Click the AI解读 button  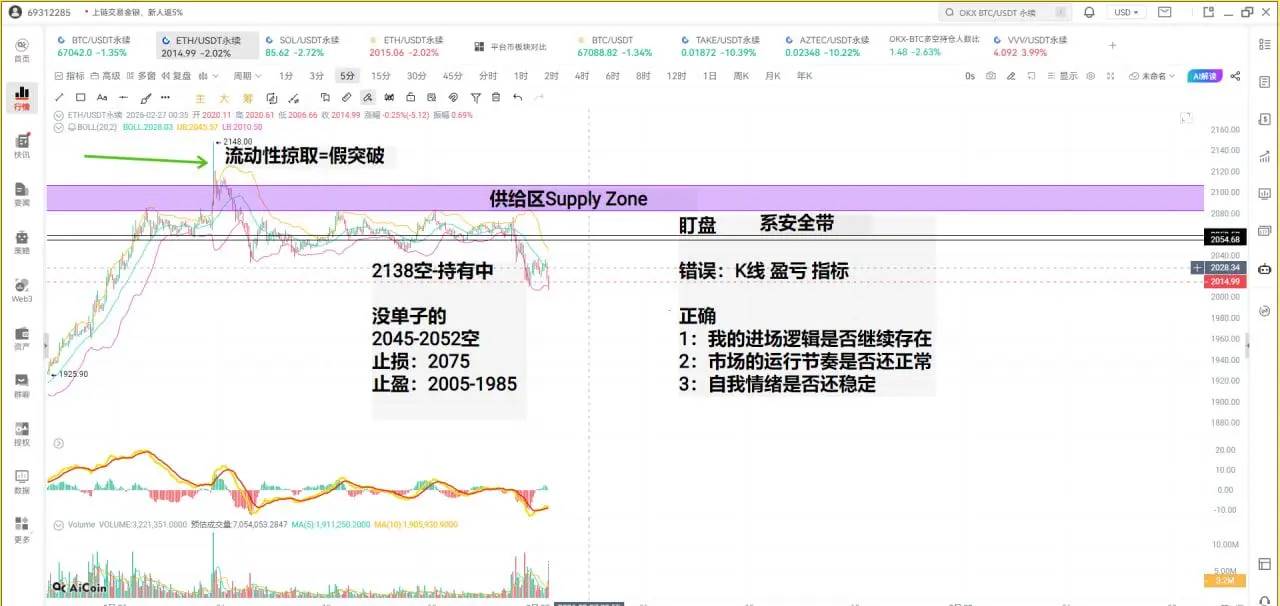click(x=1206, y=76)
